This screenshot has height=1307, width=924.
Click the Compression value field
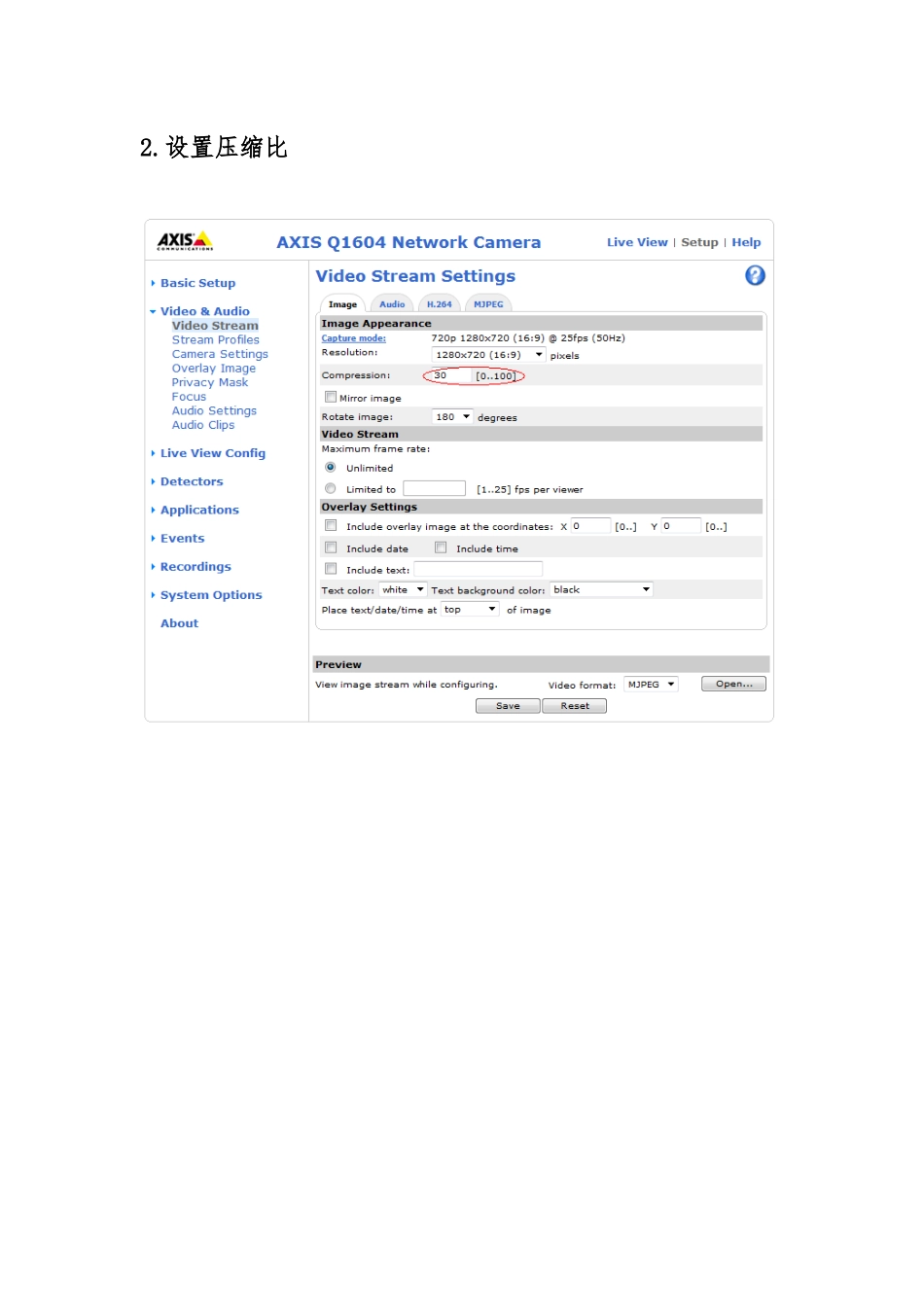click(451, 375)
